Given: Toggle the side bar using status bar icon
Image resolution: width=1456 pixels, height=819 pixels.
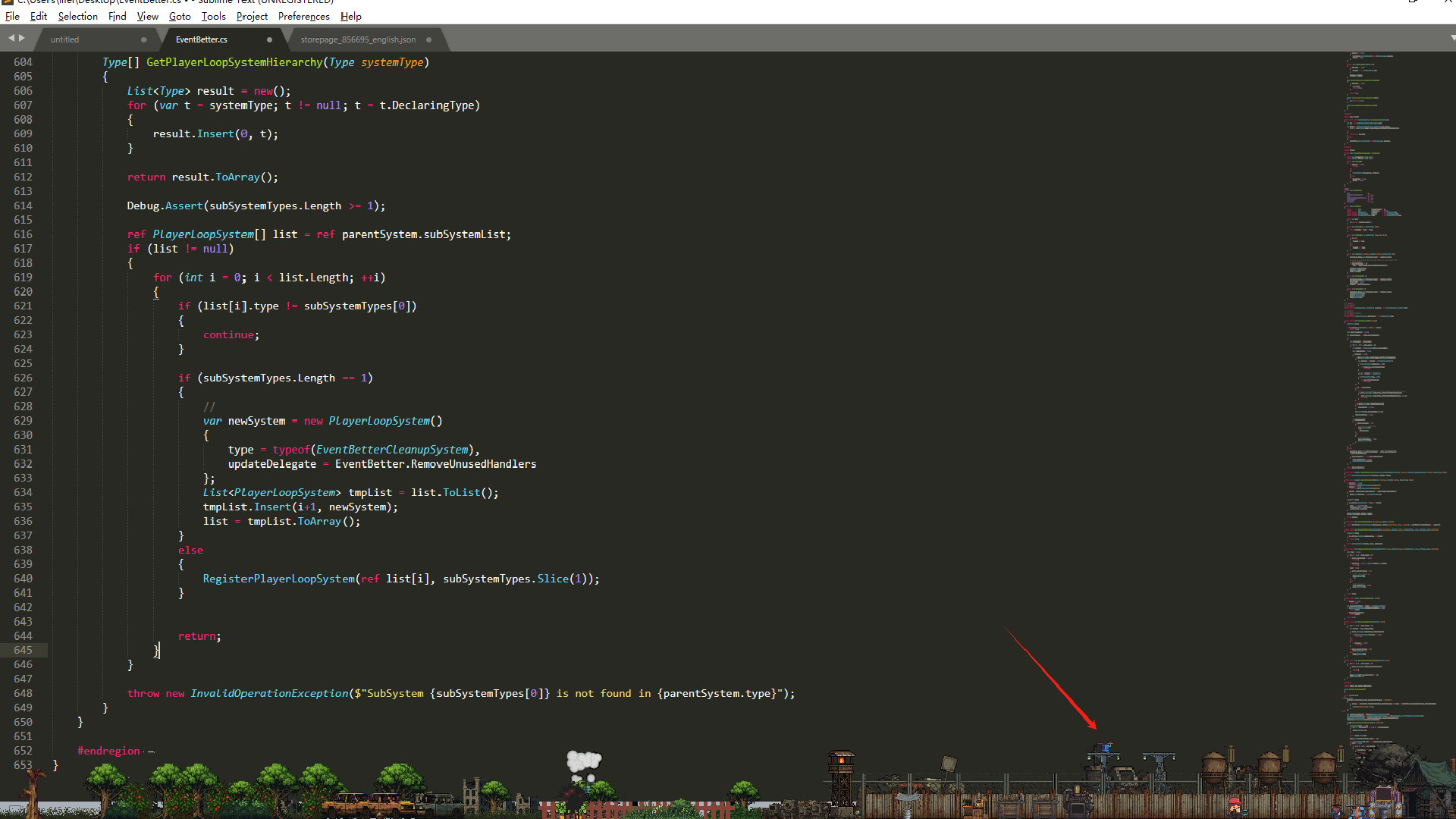Looking at the screenshot, I should (x=15, y=809).
